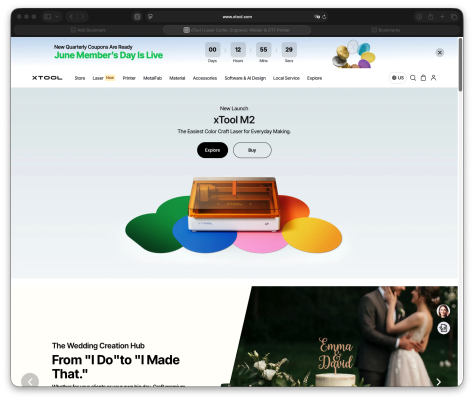Screen dimensions: 474x400
Task: Open Safari share sheet icon
Action: coord(430,17)
